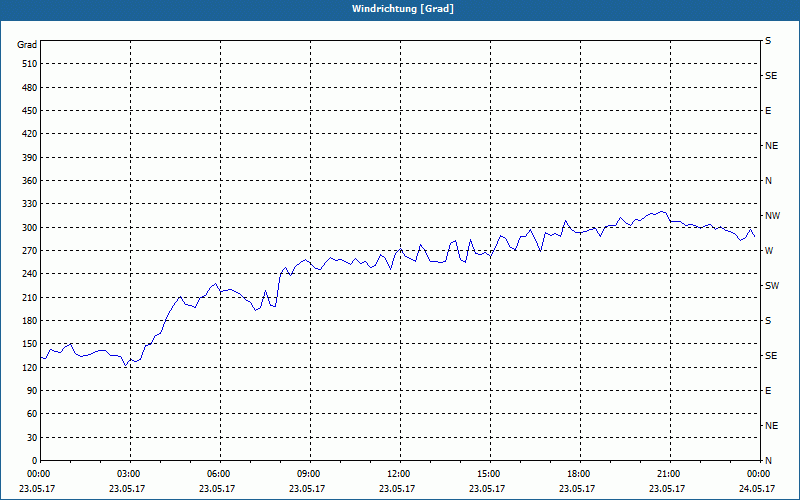Click the S compass label beside gridline 180

coord(768,321)
